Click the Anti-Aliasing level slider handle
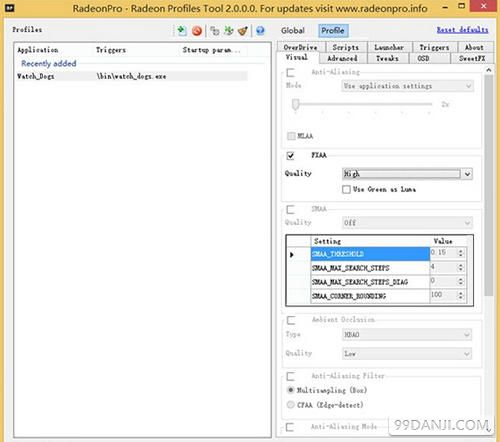This screenshot has height=442, width=500. pyautogui.click(x=295, y=104)
